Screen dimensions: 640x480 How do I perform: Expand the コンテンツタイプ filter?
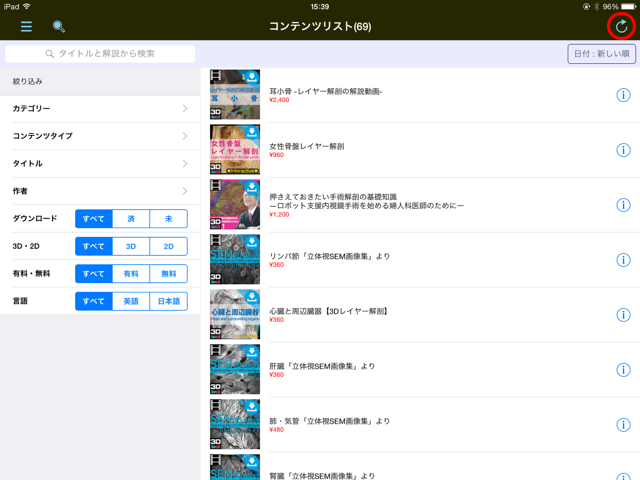point(100,136)
